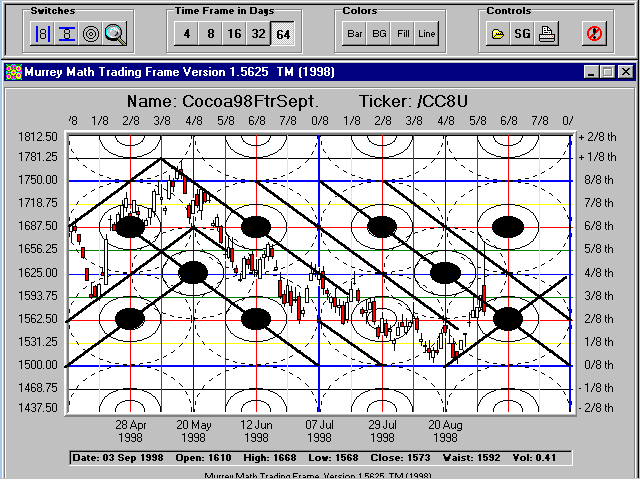Image resolution: width=640 pixels, height=480 pixels.
Task: Open a file with the folder icon
Action: point(497,33)
